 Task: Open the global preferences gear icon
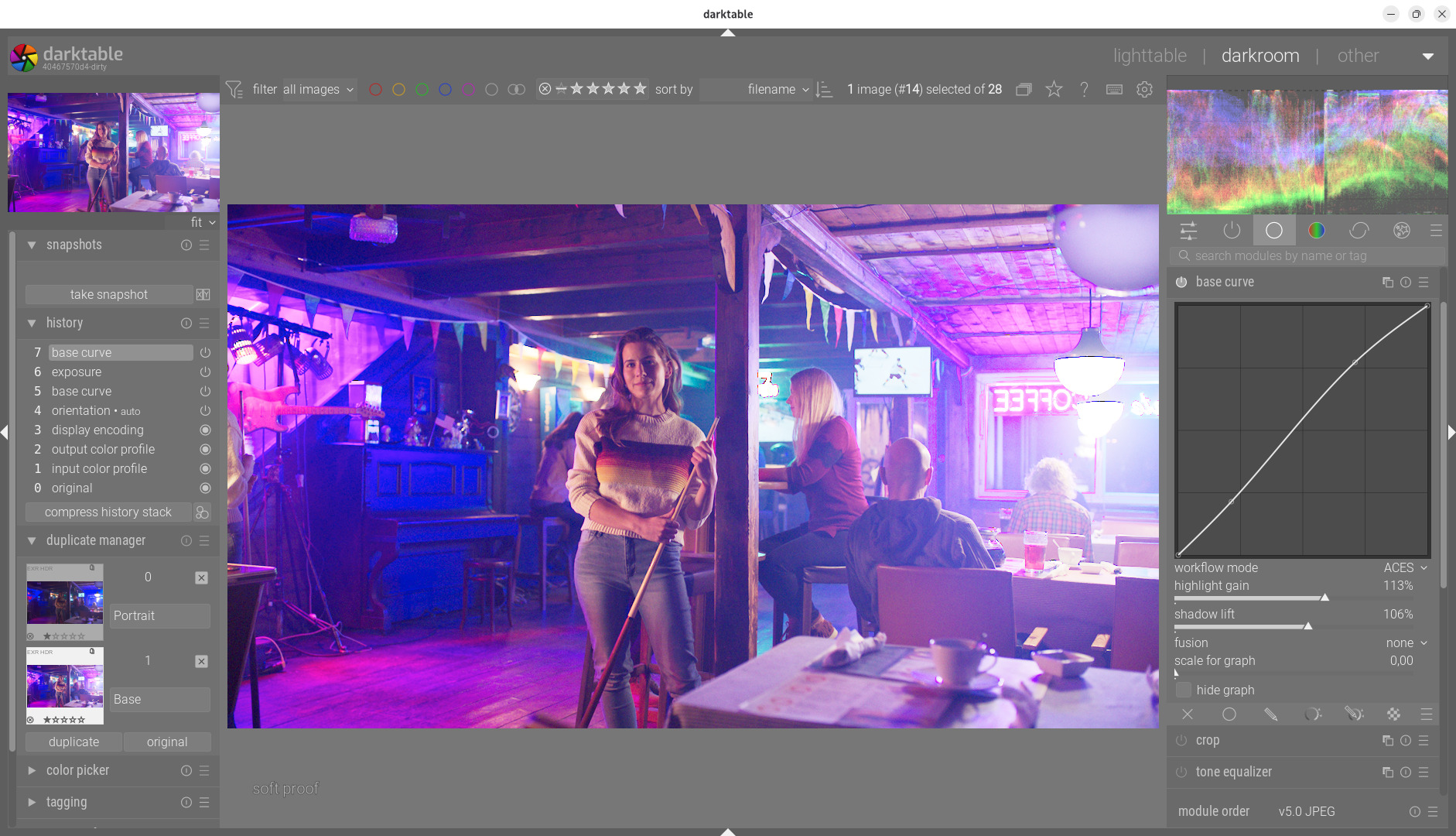click(x=1144, y=90)
